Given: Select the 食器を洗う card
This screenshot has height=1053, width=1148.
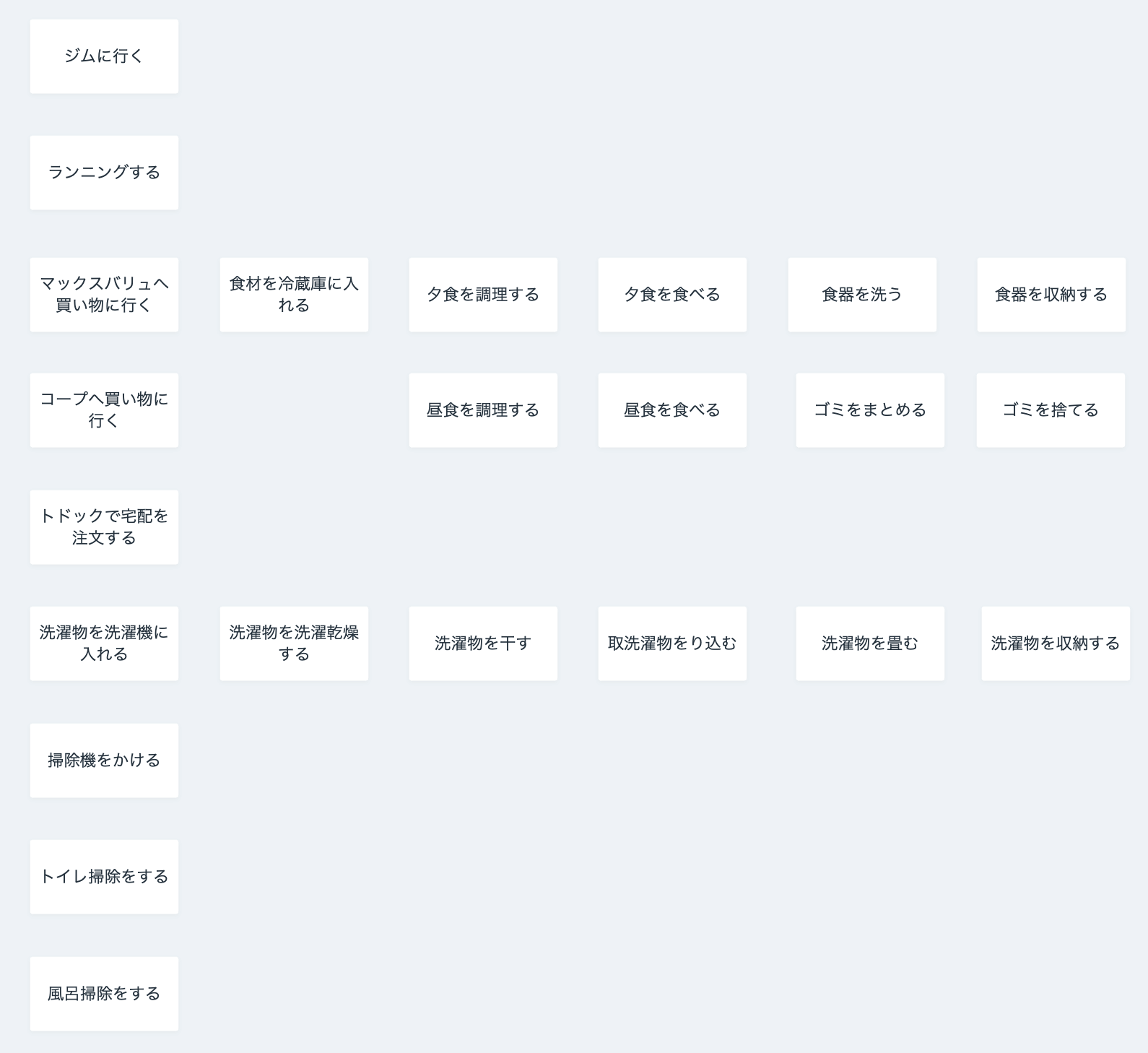Looking at the screenshot, I should 862,295.
